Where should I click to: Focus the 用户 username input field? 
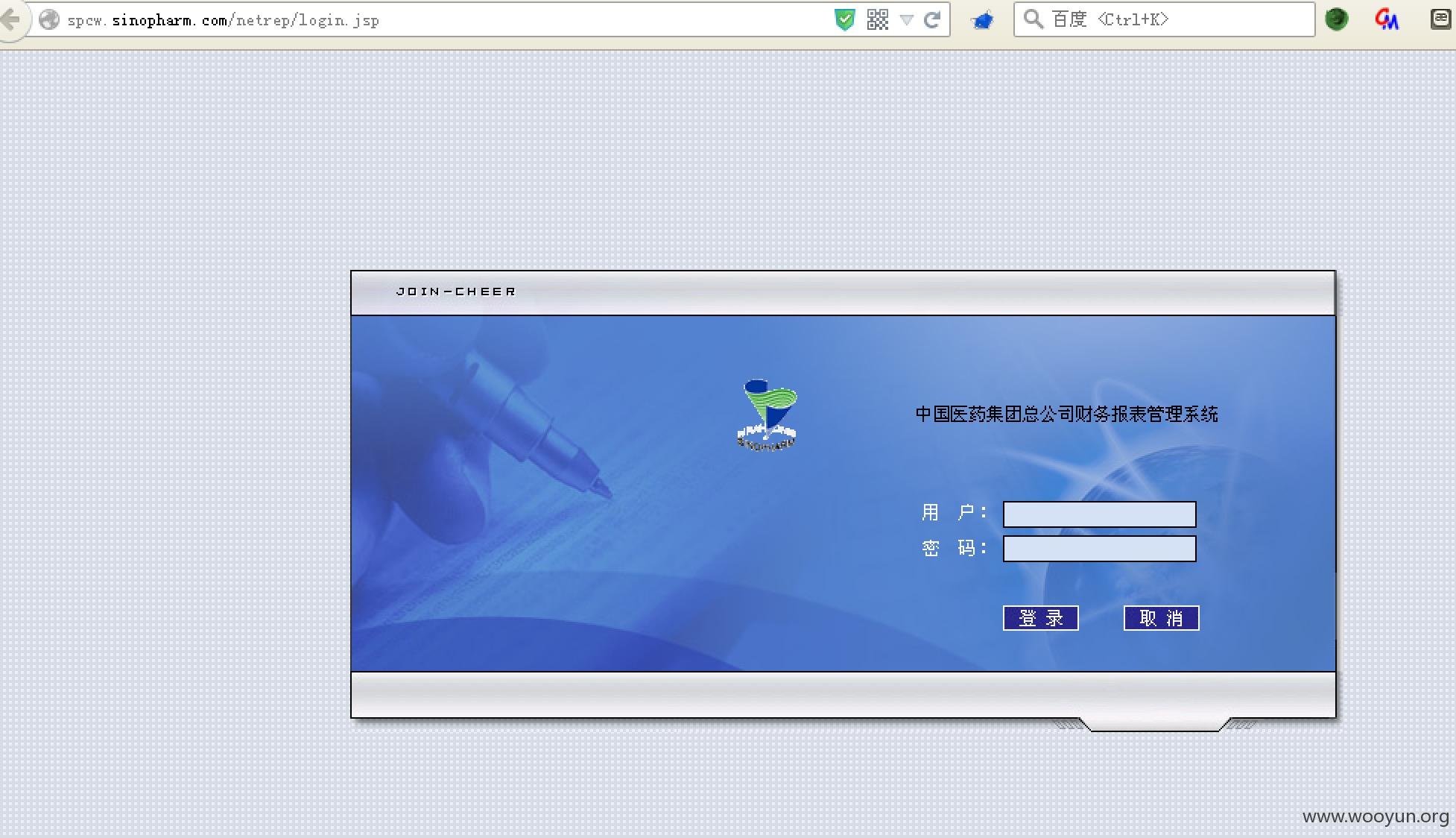tap(1100, 514)
